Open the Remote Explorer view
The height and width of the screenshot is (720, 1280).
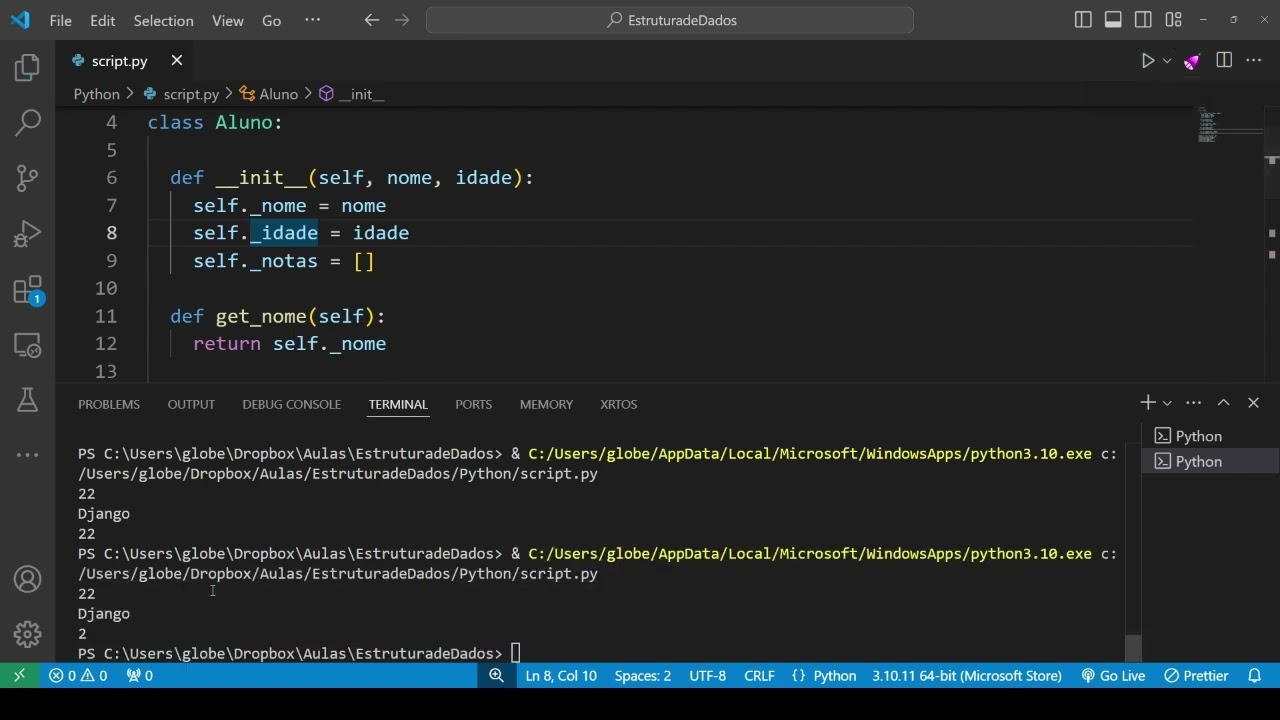pos(27,345)
